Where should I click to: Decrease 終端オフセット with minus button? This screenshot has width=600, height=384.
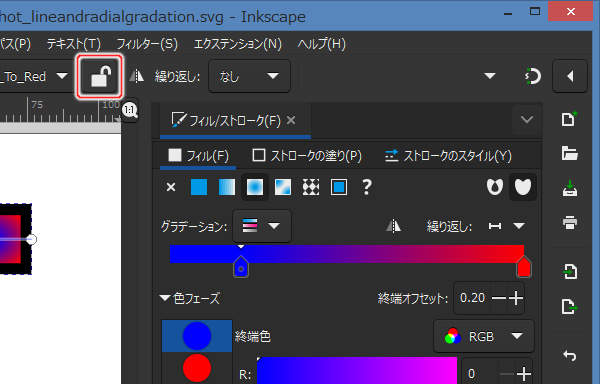[499, 298]
